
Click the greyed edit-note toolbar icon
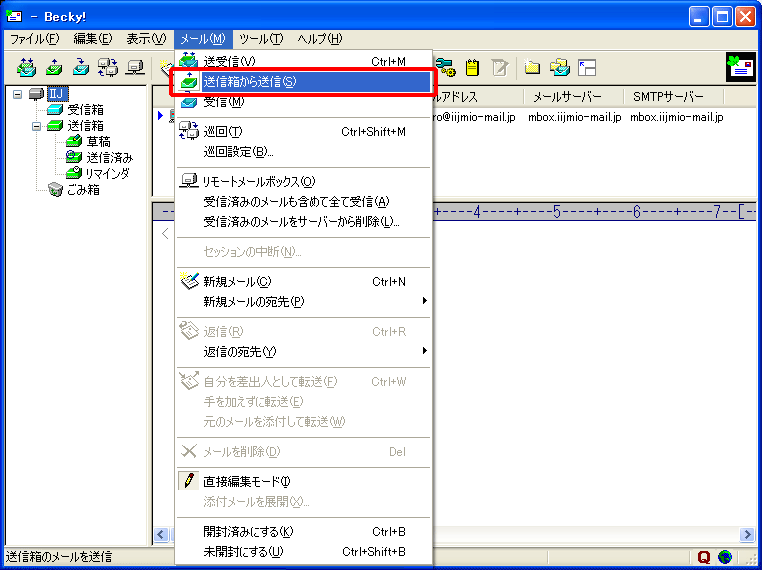point(499,68)
